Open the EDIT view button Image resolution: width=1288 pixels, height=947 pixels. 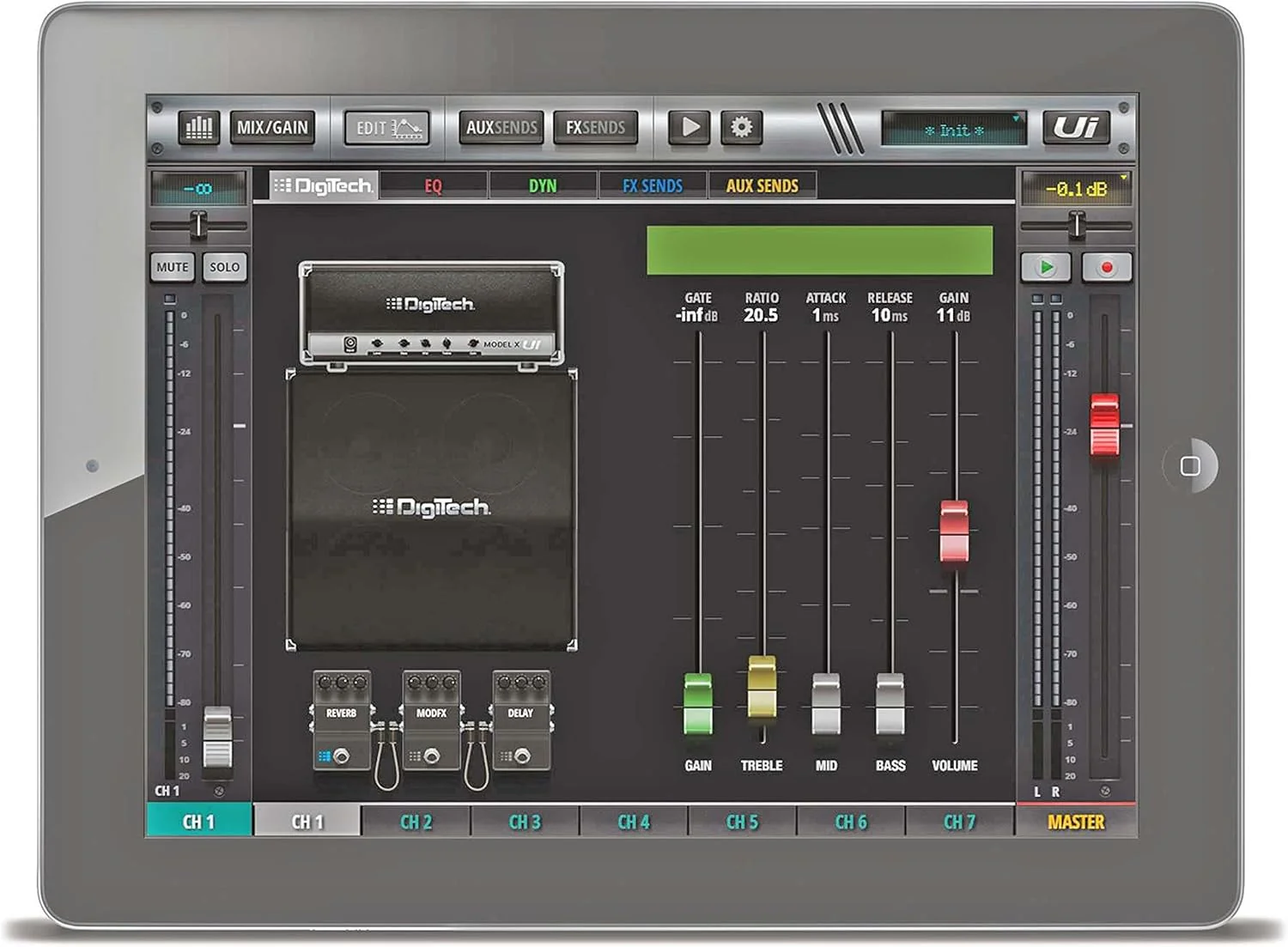387,128
